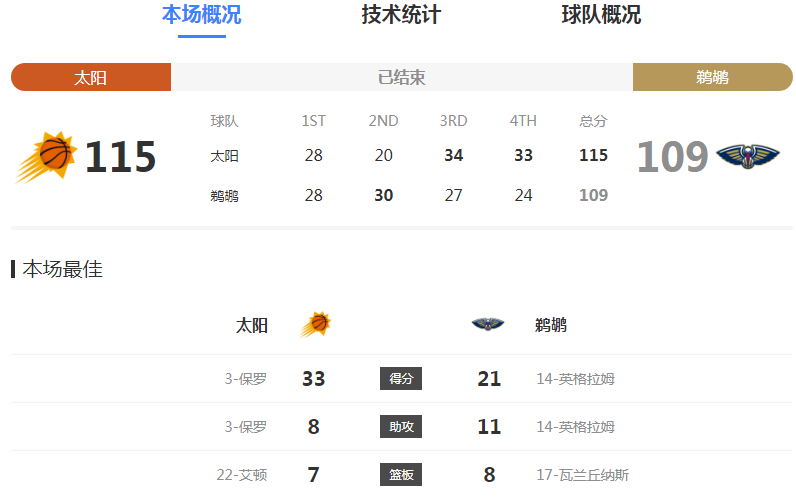Open the 球队概况 tab
Viewport: 796px width, 502px height.
601,15
